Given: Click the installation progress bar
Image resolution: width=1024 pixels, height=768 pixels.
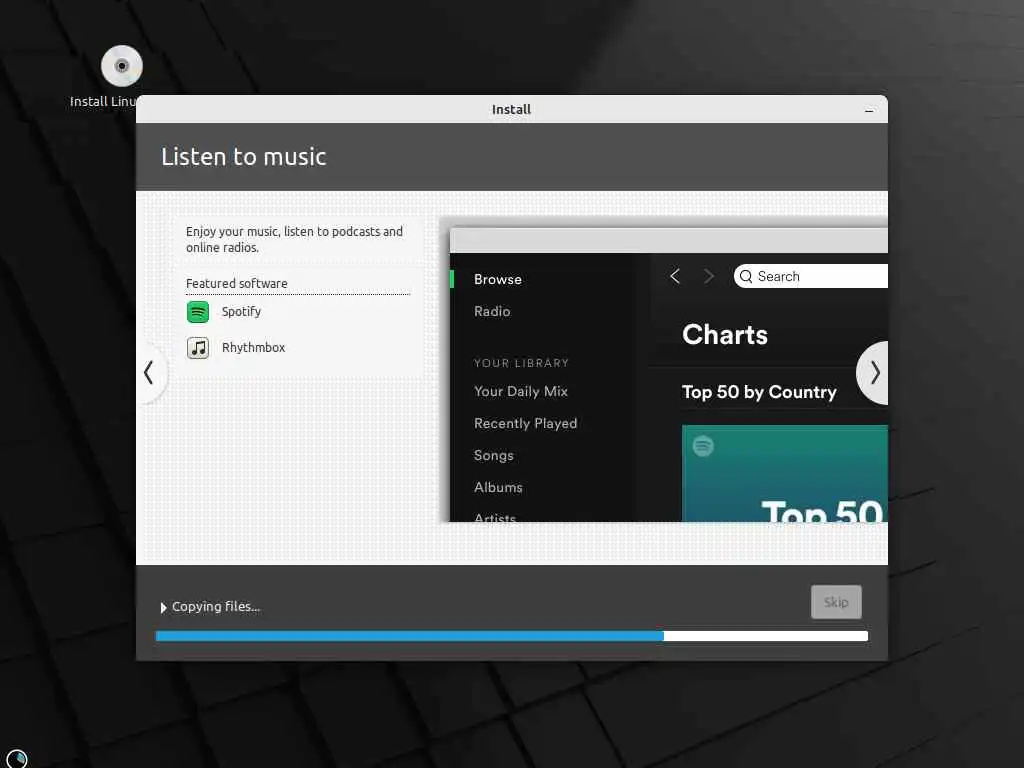Looking at the screenshot, I should click(x=511, y=636).
